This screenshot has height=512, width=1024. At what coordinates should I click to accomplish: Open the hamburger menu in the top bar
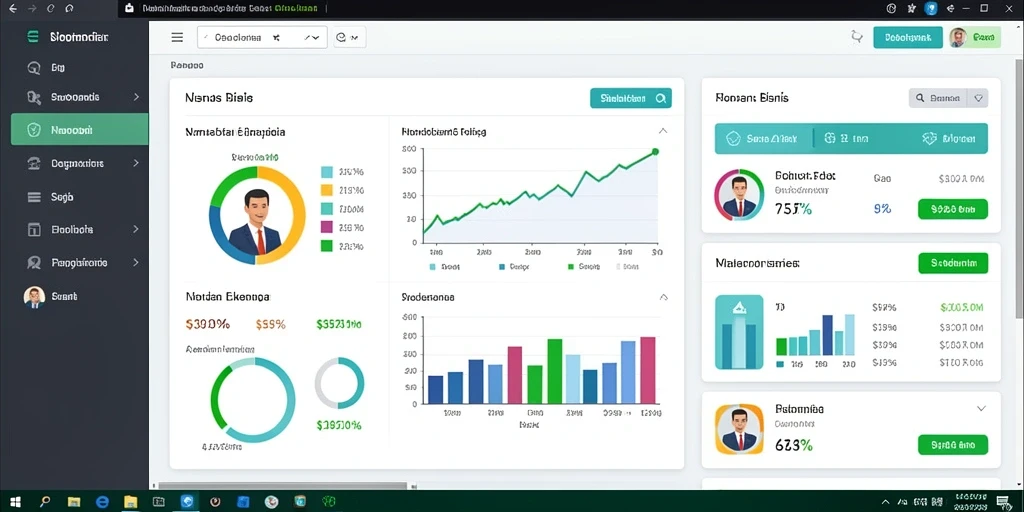click(x=177, y=37)
